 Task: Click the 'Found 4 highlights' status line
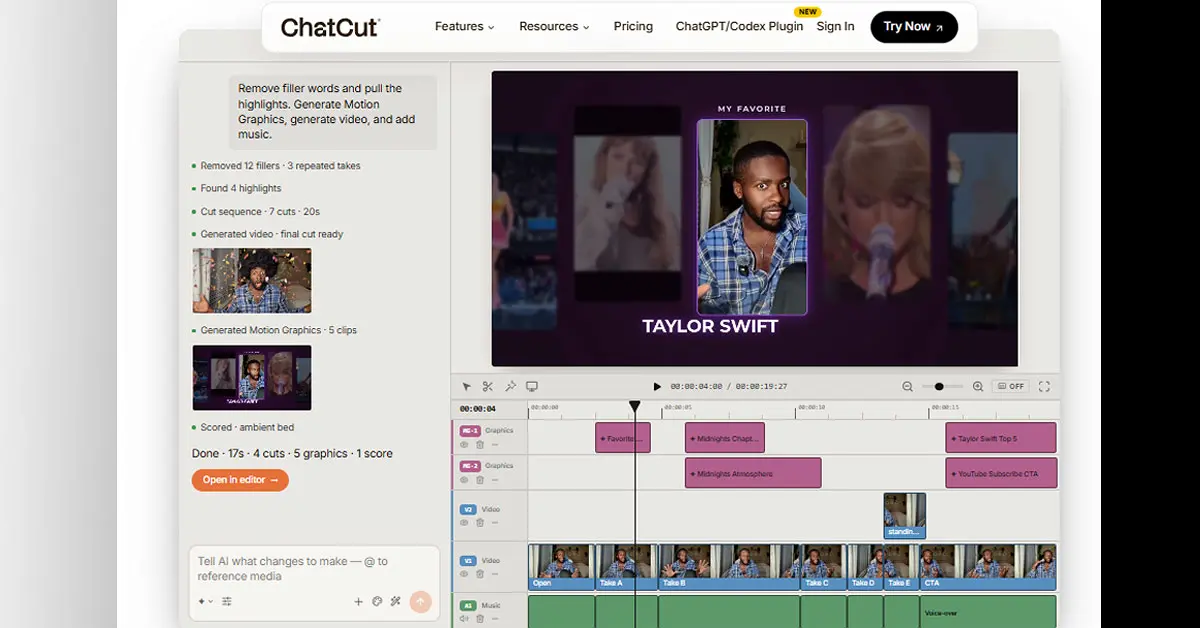(241, 188)
